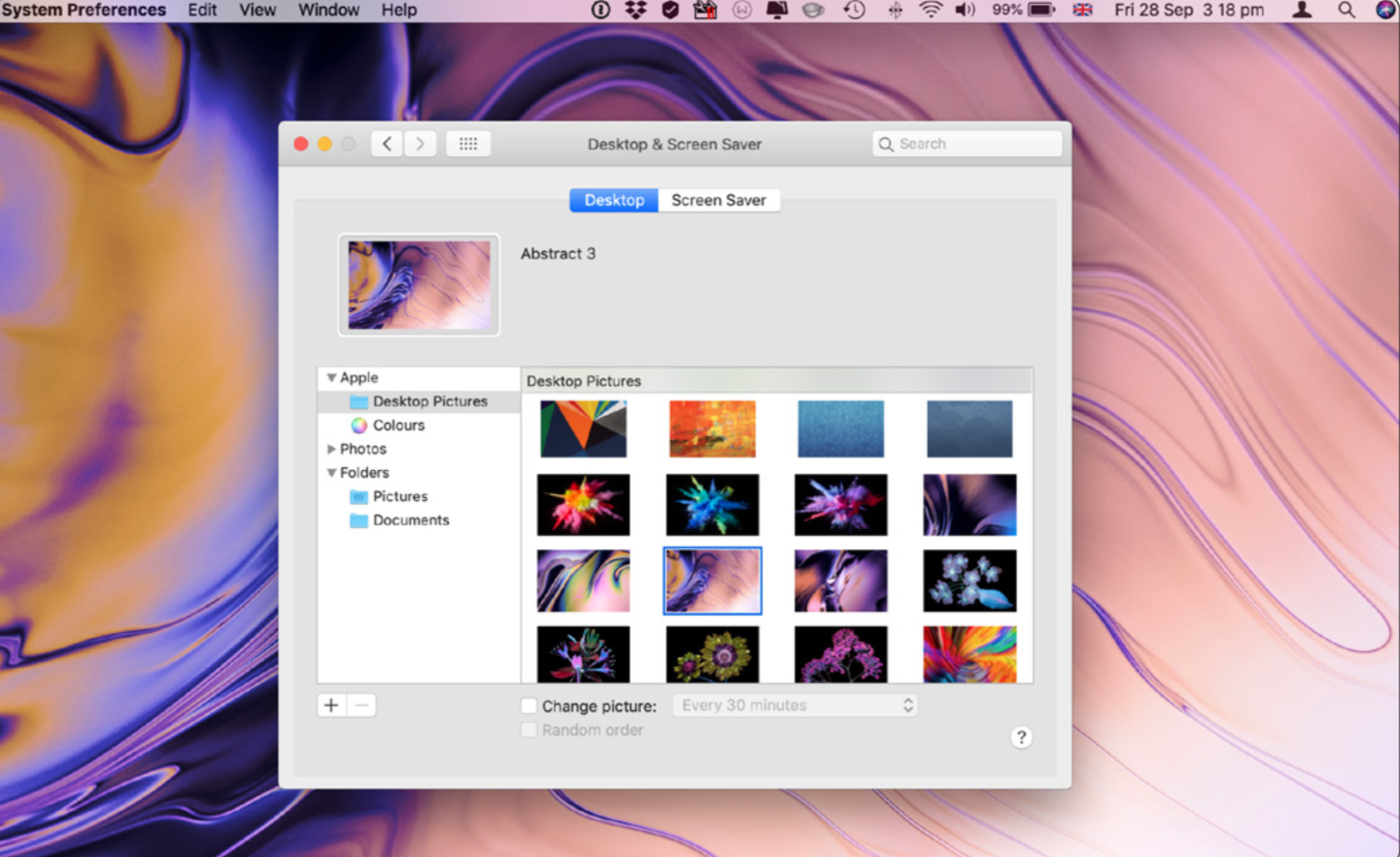1400x857 pixels.
Task: Choose the blue-green colour burst wallpaper
Action: pyautogui.click(x=713, y=505)
